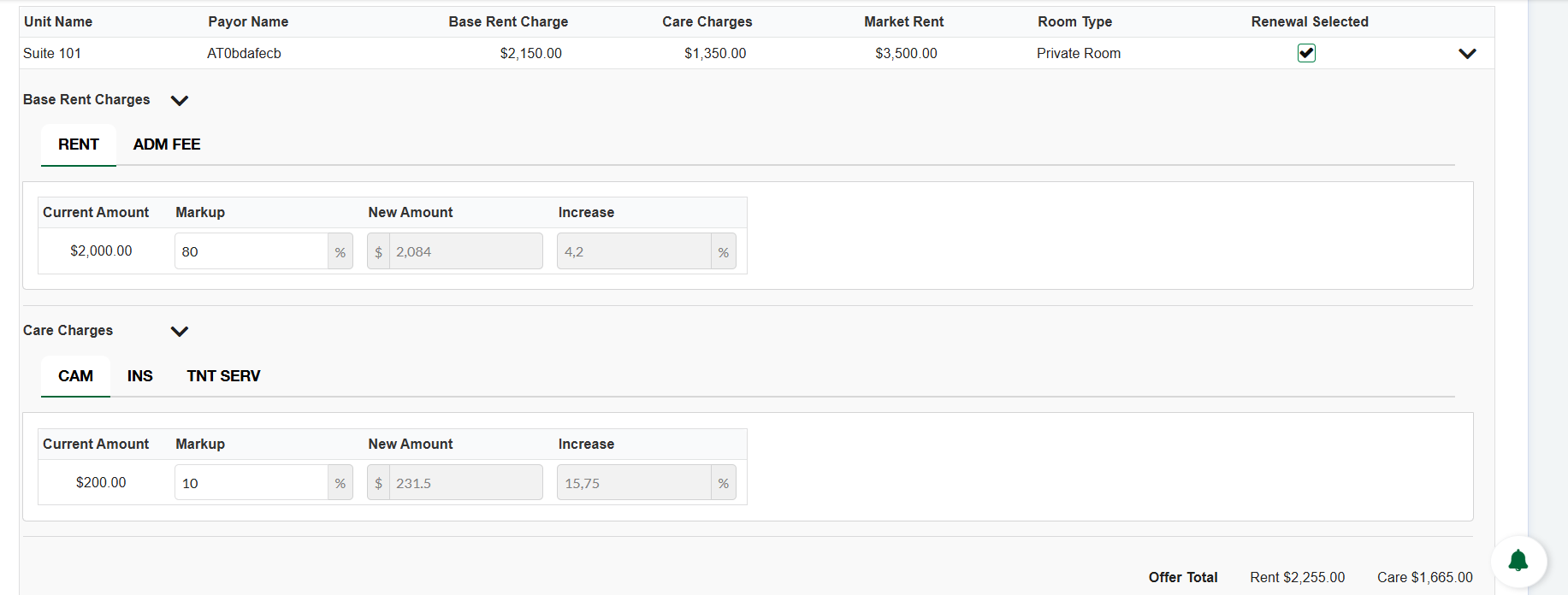Click the green notification bell icon
Viewport: 1568px width, 595px height.
(x=1518, y=562)
